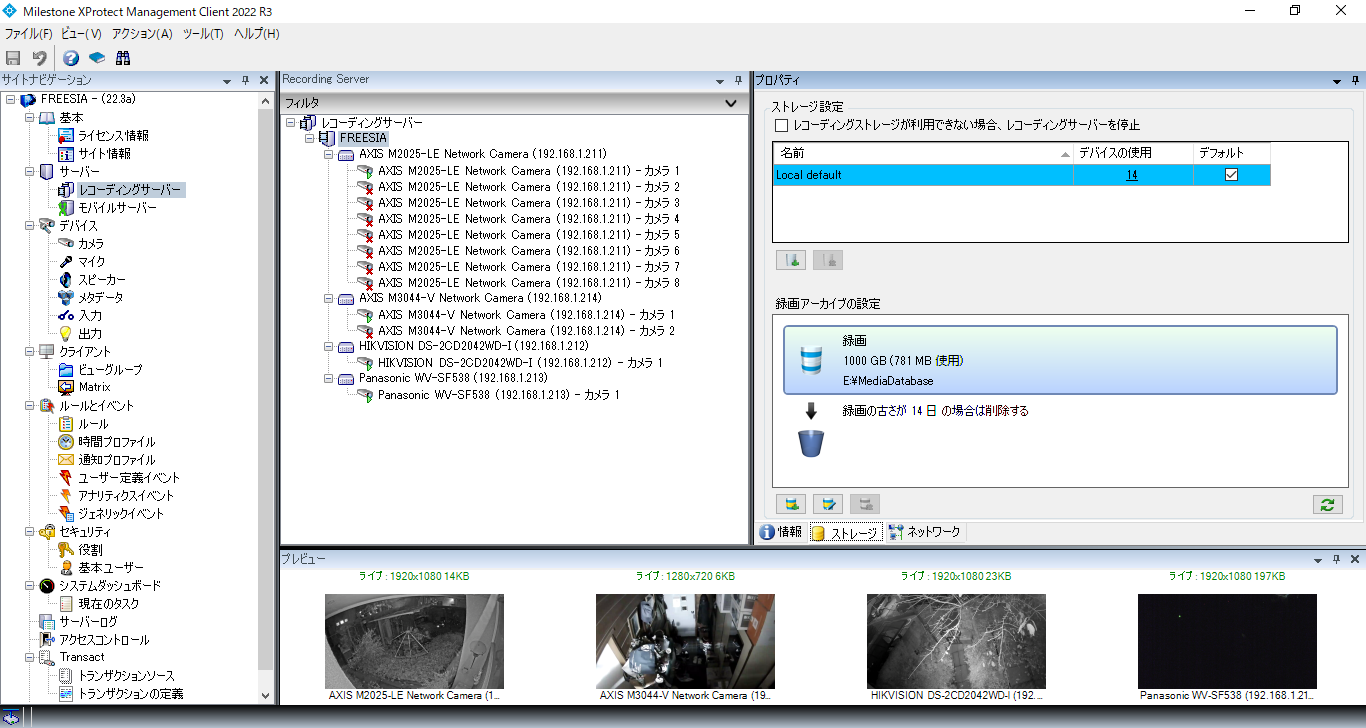Toggle デフォルト checkbox for Local default
1366x728 pixels.
pos(1231,174)
